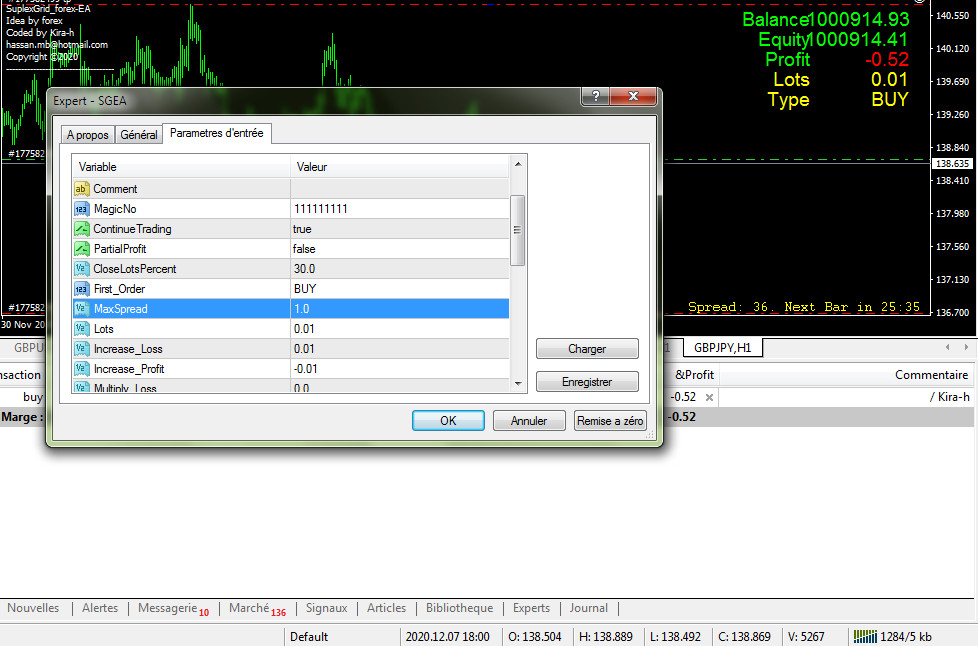Click the ContinueTrading boolean icon
Screen dimensions: 978x646
(x=82, y=229)
